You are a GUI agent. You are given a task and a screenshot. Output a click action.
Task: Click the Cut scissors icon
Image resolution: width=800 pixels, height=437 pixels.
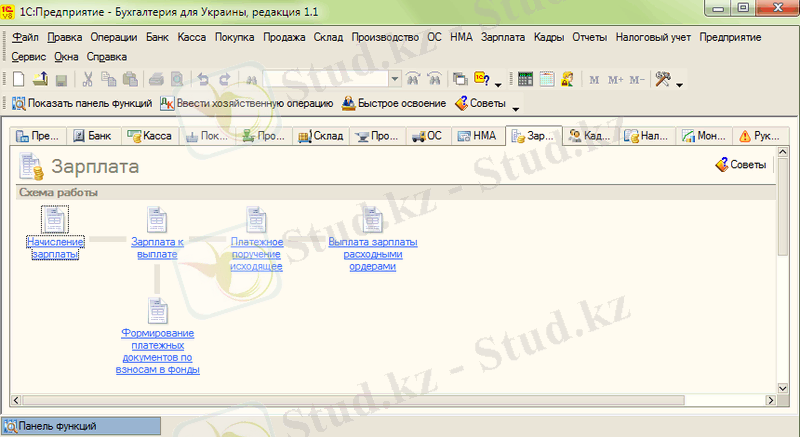87,79
